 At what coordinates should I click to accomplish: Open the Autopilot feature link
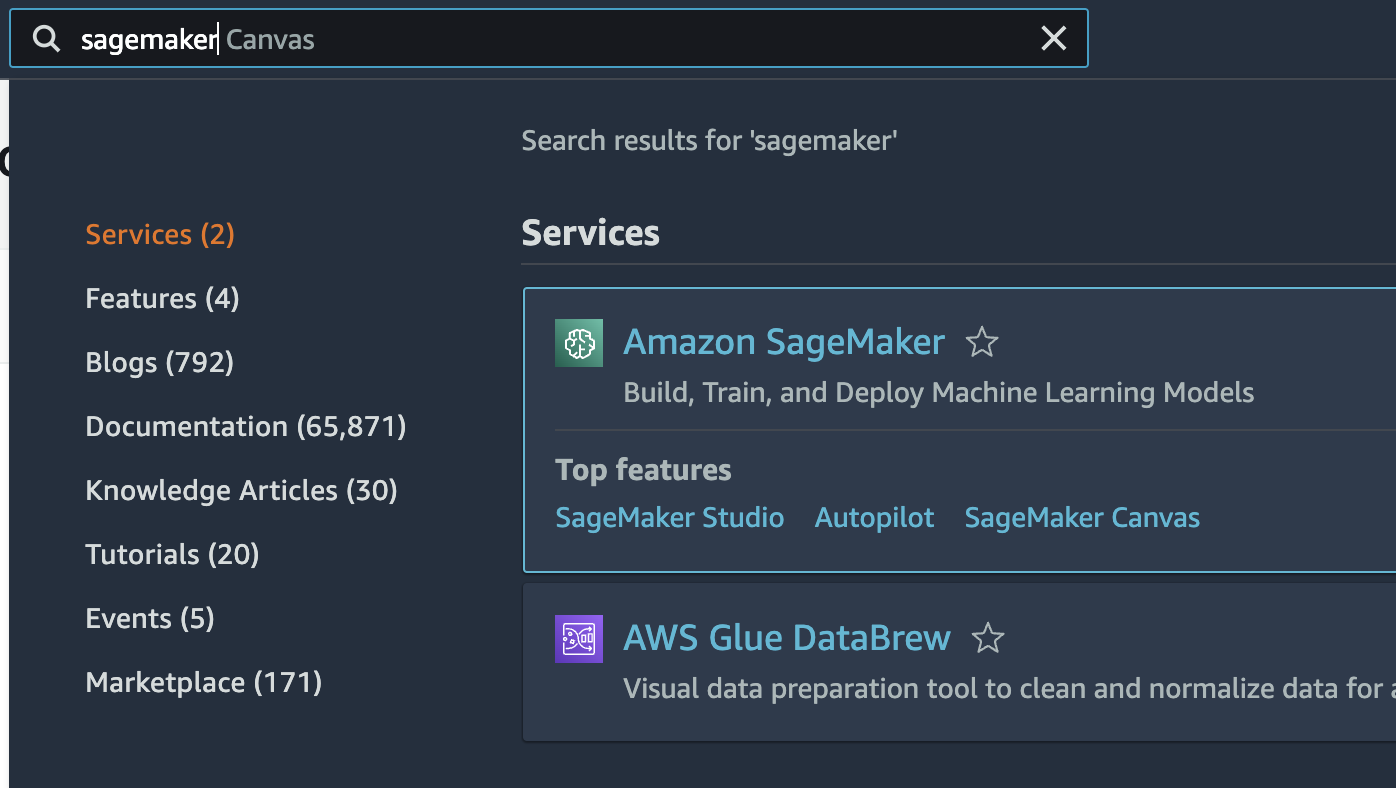click(x=874, y=518)
